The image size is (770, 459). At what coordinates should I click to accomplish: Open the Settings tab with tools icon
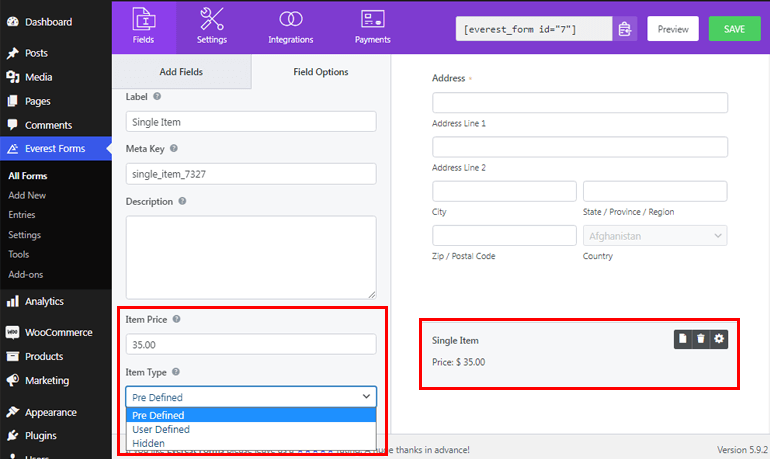pos(212,27)
